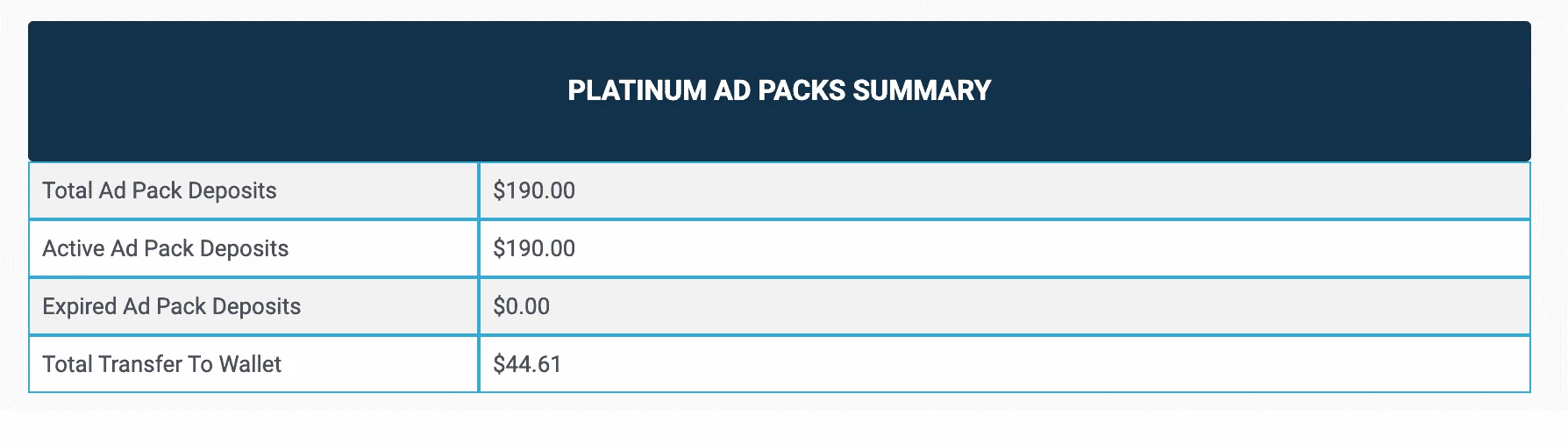Click the Platinum Ad Packs Summary heading
This screenshot has width=1568, height=444.
779,90
